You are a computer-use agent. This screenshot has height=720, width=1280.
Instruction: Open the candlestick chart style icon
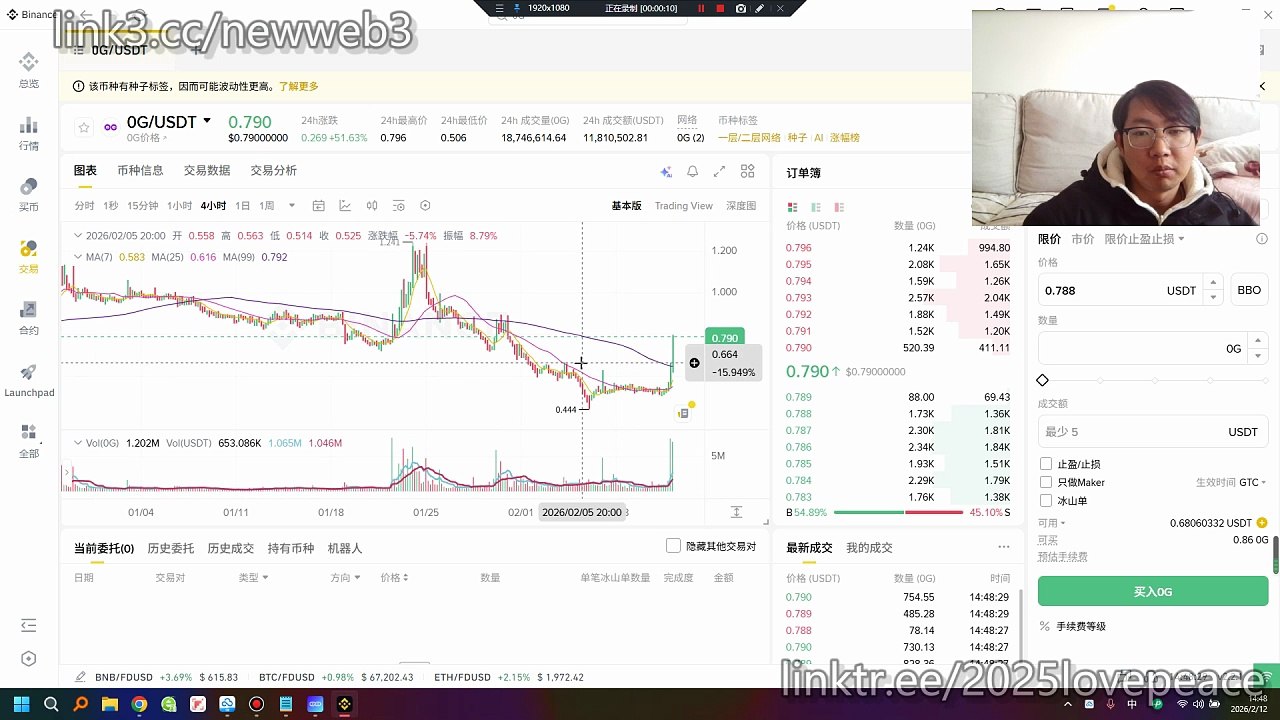coord(372,206)
